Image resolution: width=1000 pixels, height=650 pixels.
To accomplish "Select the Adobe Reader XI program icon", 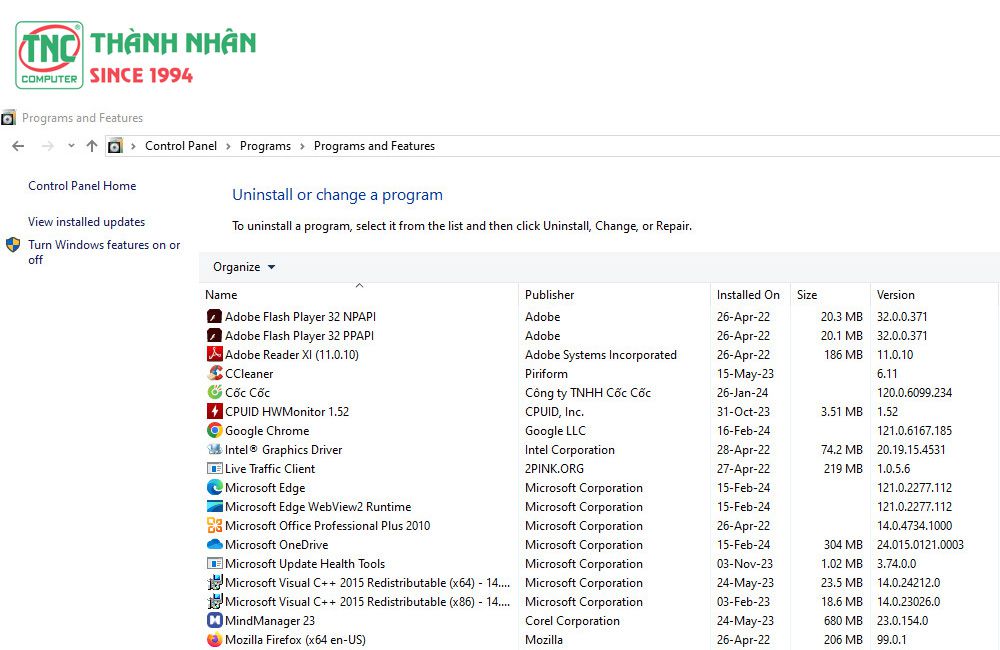I will pyautogui.click(x=214, y=354).
